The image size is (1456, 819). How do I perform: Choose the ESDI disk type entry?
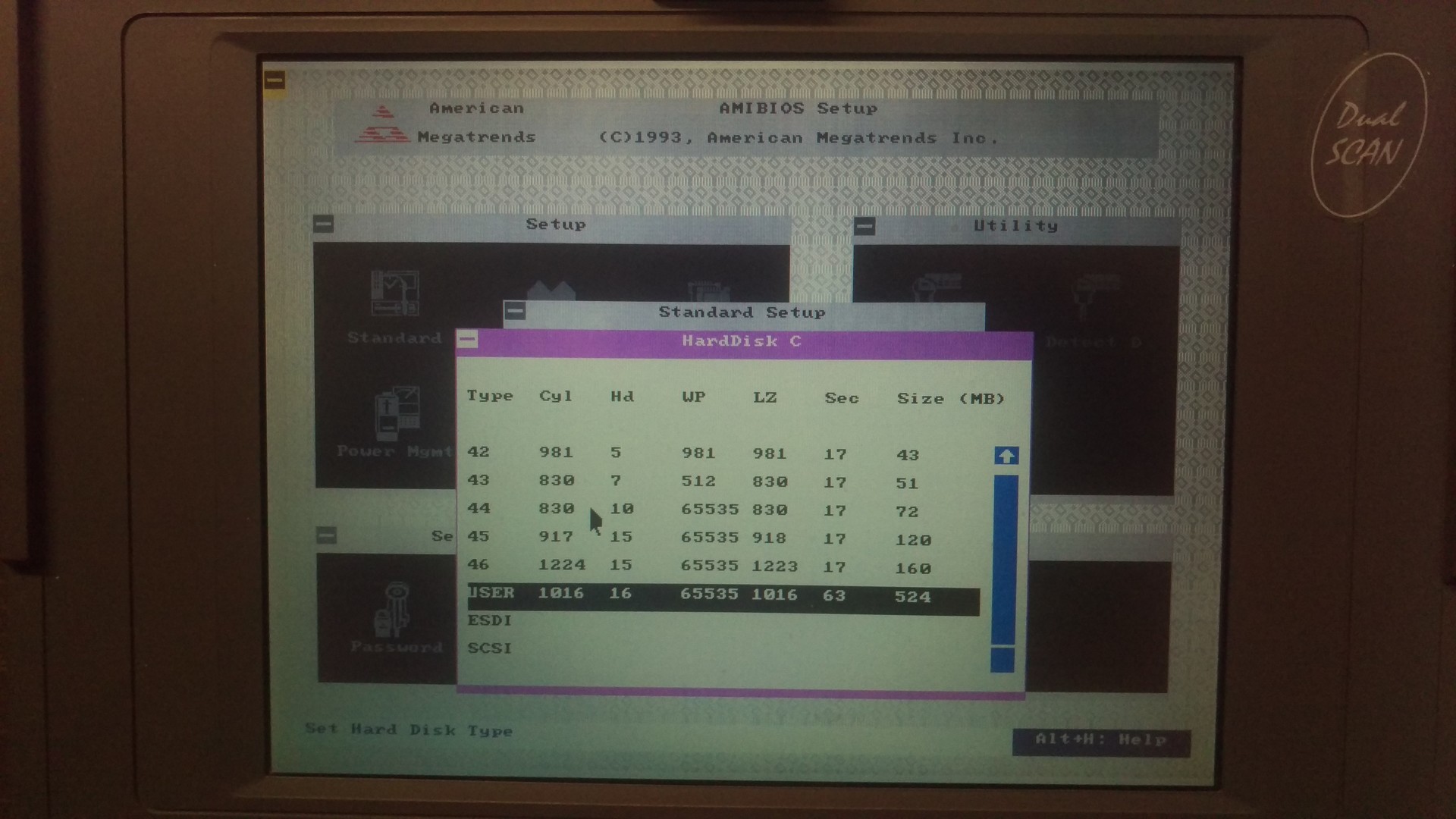[x=490, y=620]
